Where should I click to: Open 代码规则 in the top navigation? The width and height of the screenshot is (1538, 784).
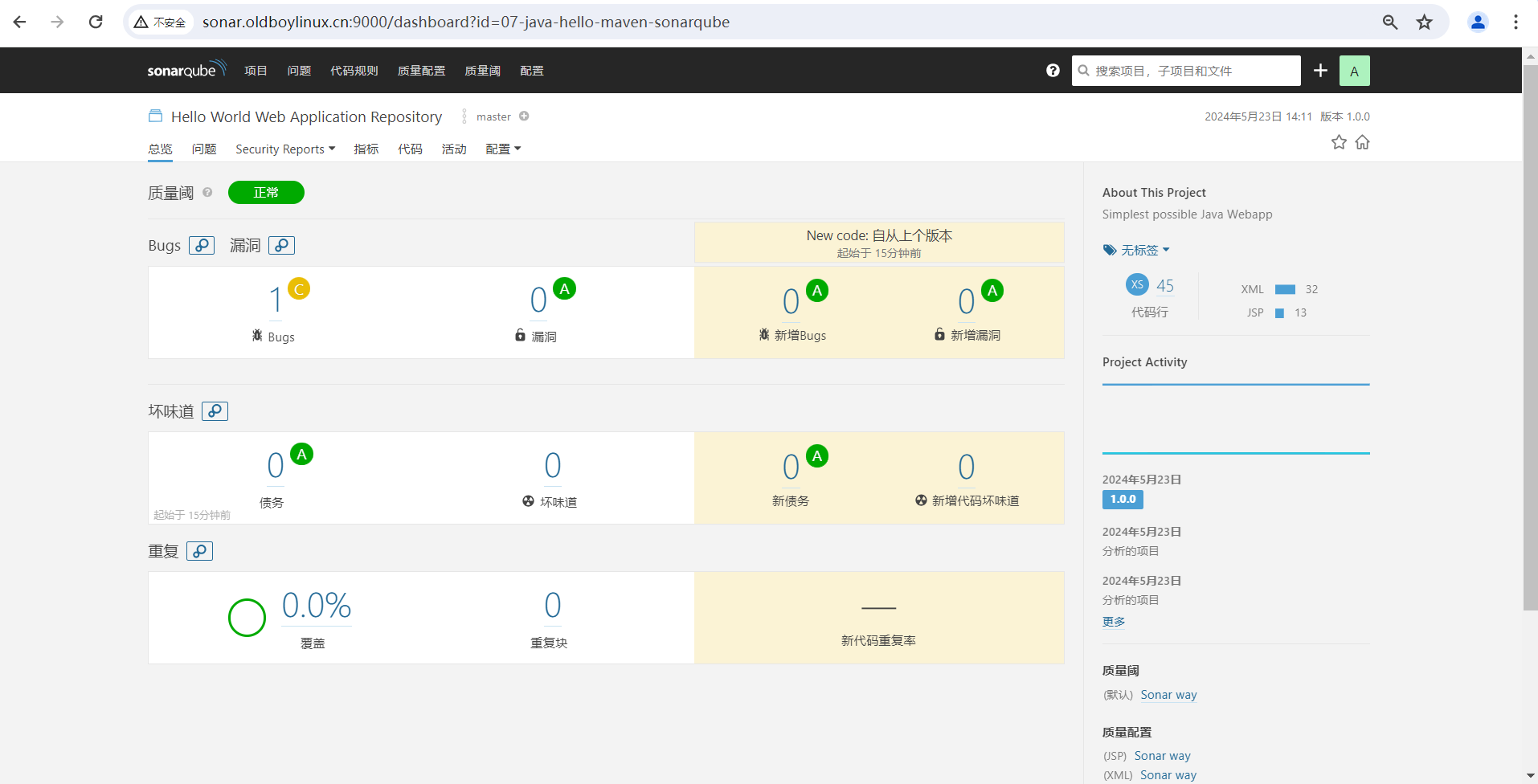tap(354, 71)
